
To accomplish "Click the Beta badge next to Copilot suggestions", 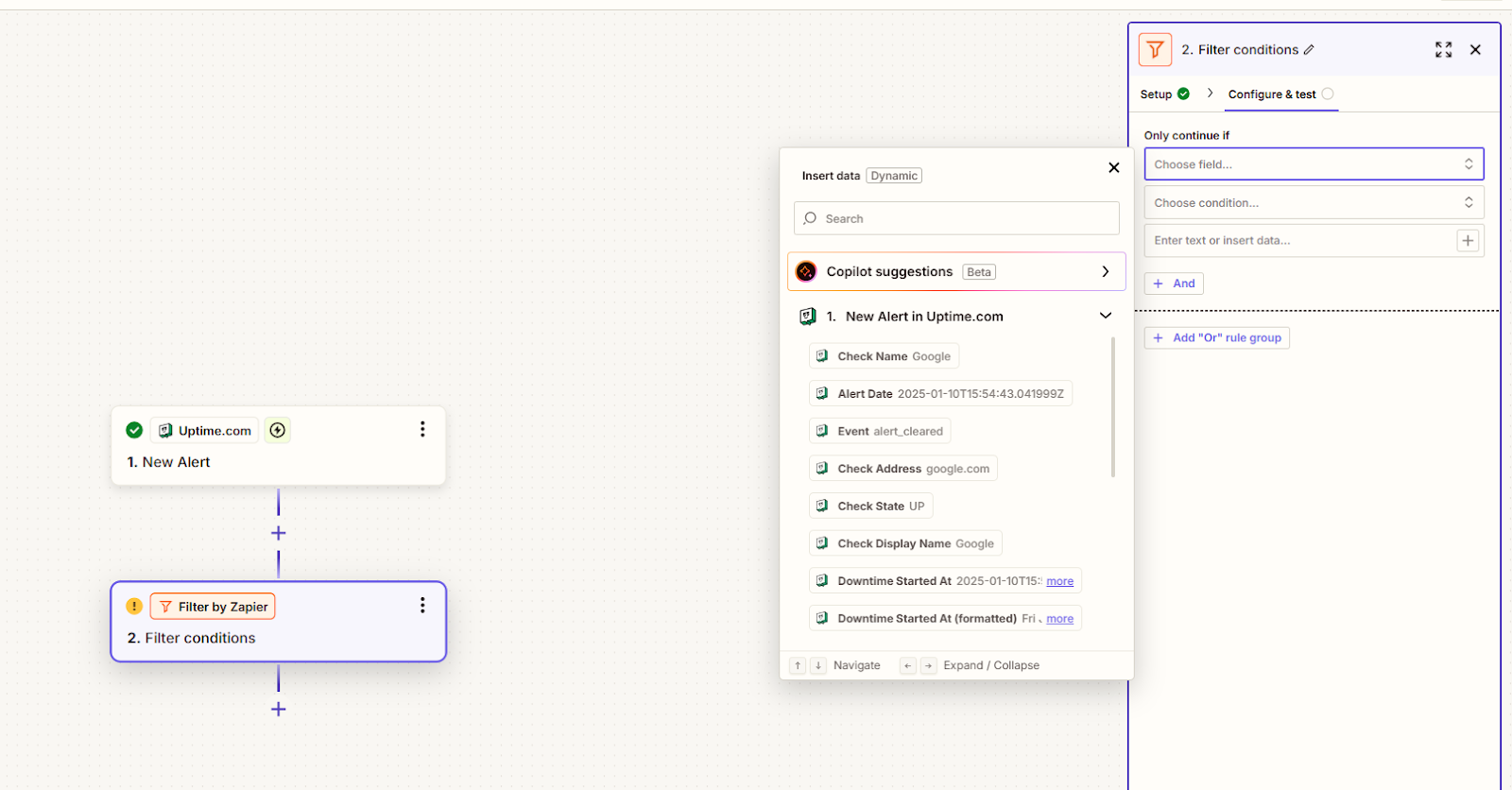I will (x=979, y=272).
